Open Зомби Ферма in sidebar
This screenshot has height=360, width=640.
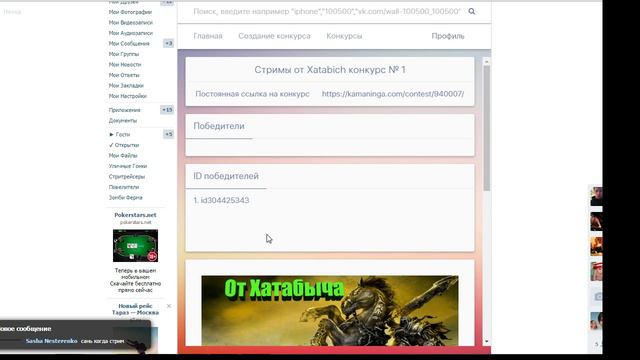(x=126, y=198)
